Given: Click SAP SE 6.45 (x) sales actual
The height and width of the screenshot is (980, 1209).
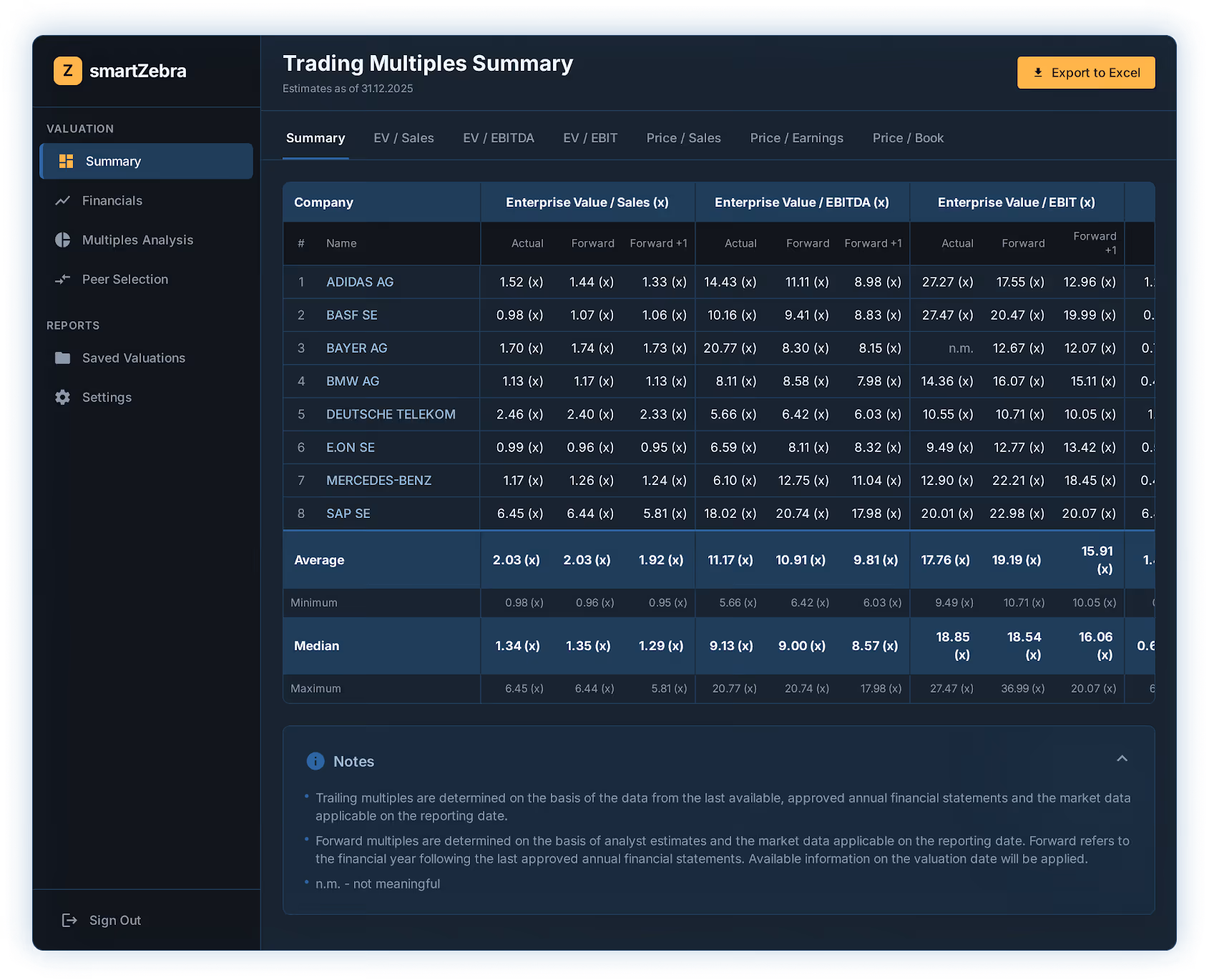Looking at the screenshot, I should (x=520, y=514).
